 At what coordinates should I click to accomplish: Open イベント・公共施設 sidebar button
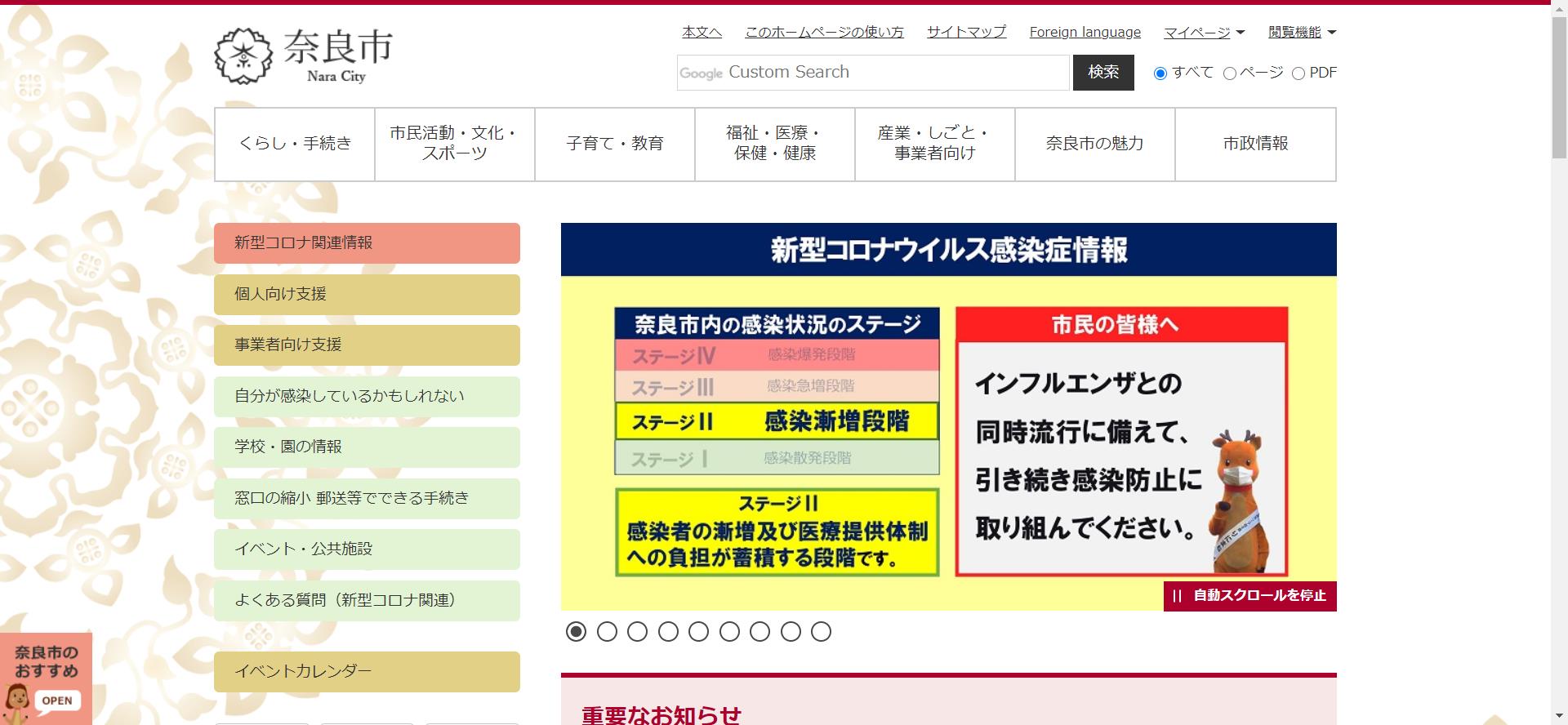click(x=367, y=549)
